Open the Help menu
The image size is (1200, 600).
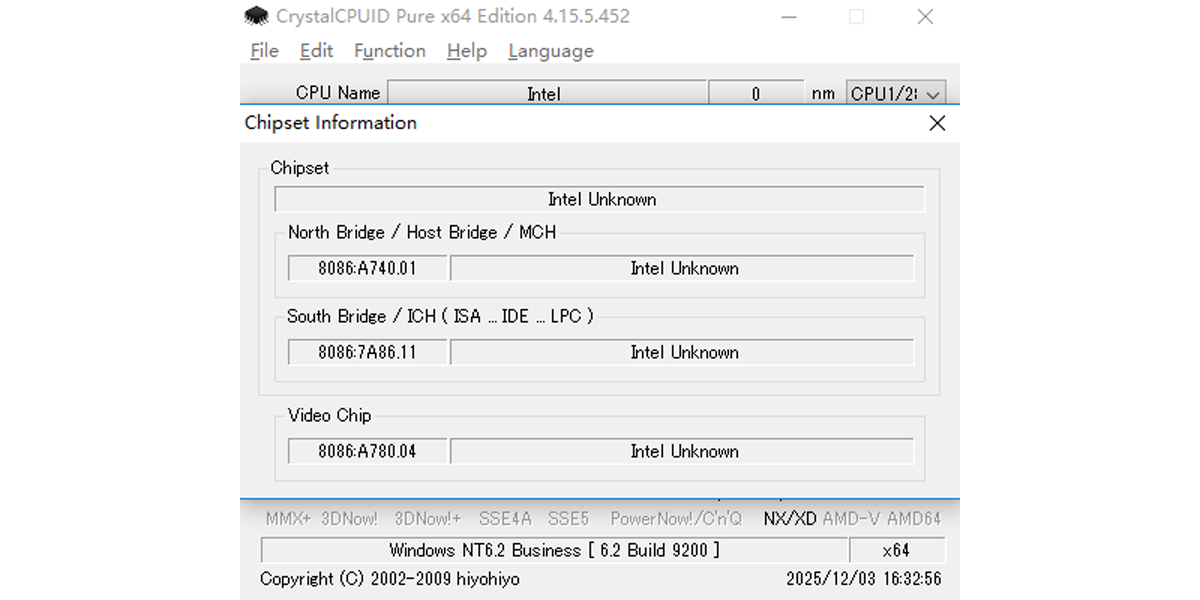pyautogui.click(x=466, y=51)
